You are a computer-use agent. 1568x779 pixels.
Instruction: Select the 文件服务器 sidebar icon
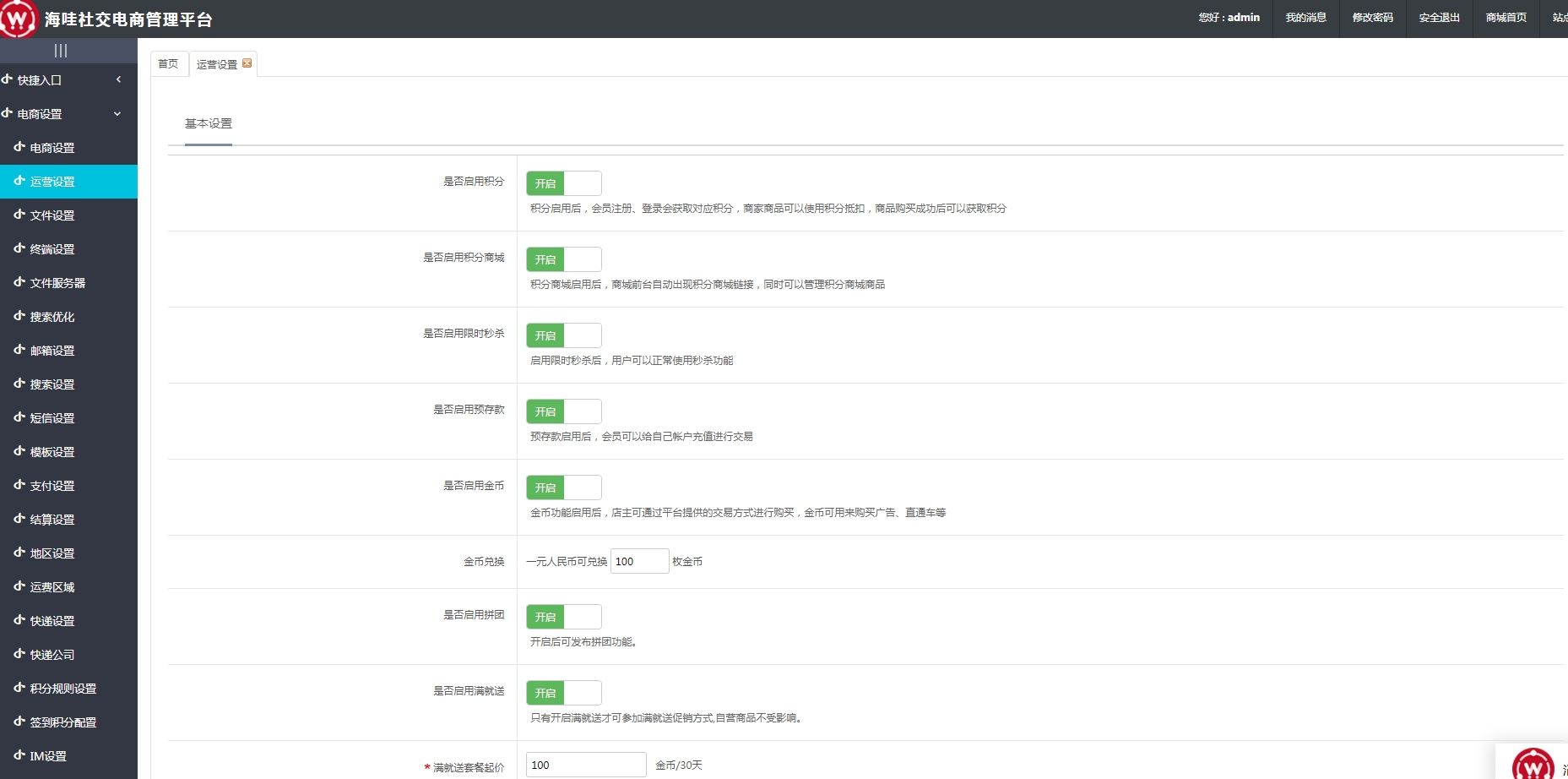click(x=18, y=282)
